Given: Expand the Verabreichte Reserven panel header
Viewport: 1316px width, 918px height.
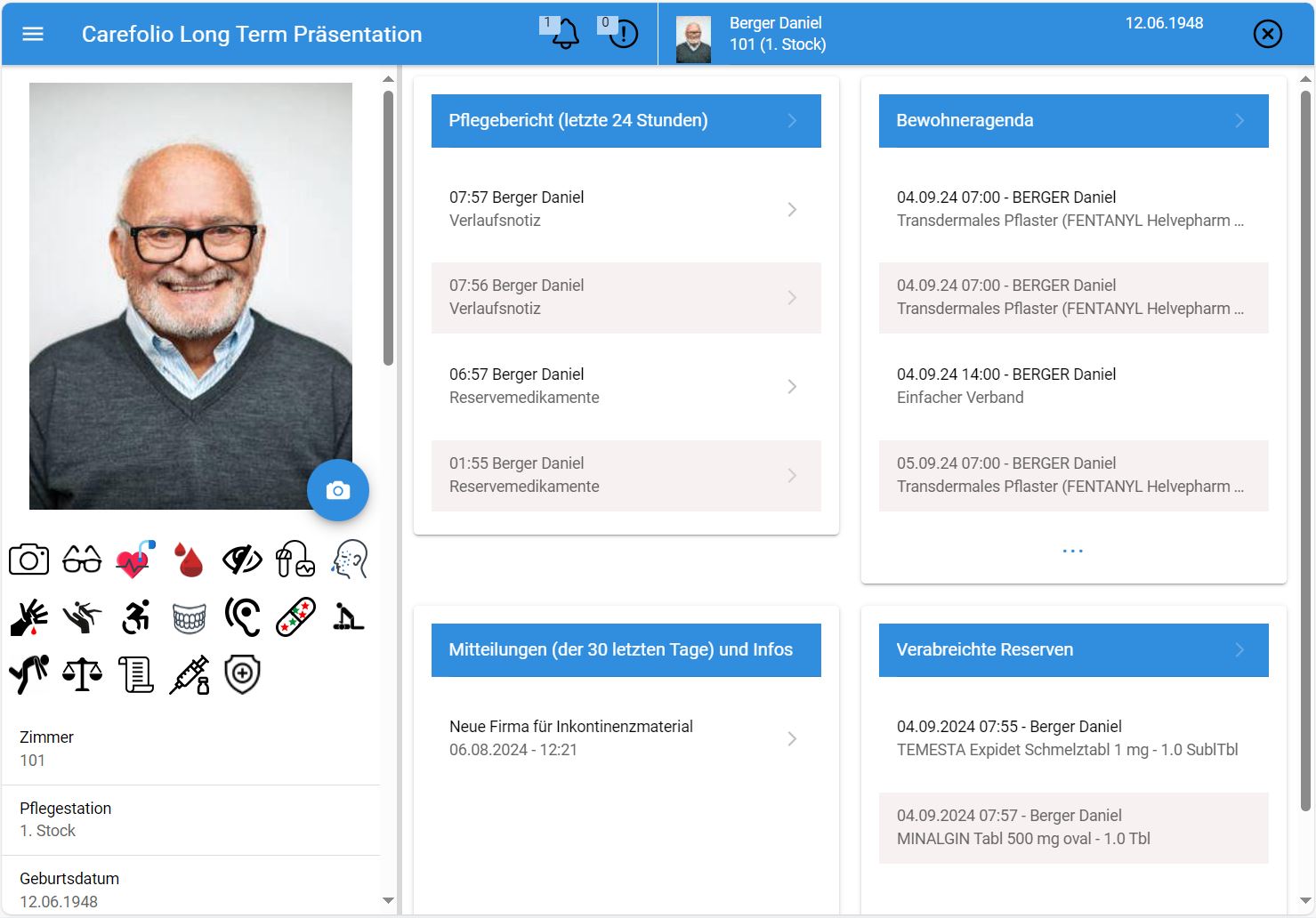Looking at the screenshot, I should tap(1073, 650).
